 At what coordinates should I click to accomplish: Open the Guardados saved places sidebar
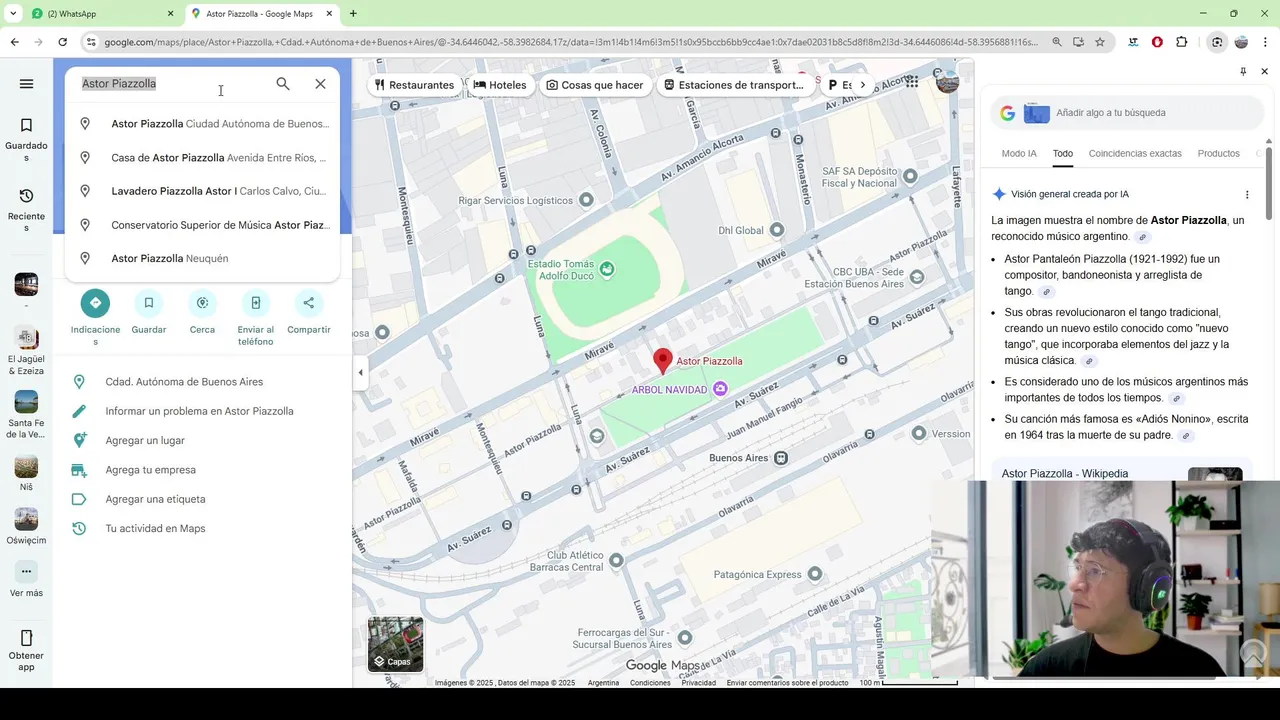[x=26, y=139]
